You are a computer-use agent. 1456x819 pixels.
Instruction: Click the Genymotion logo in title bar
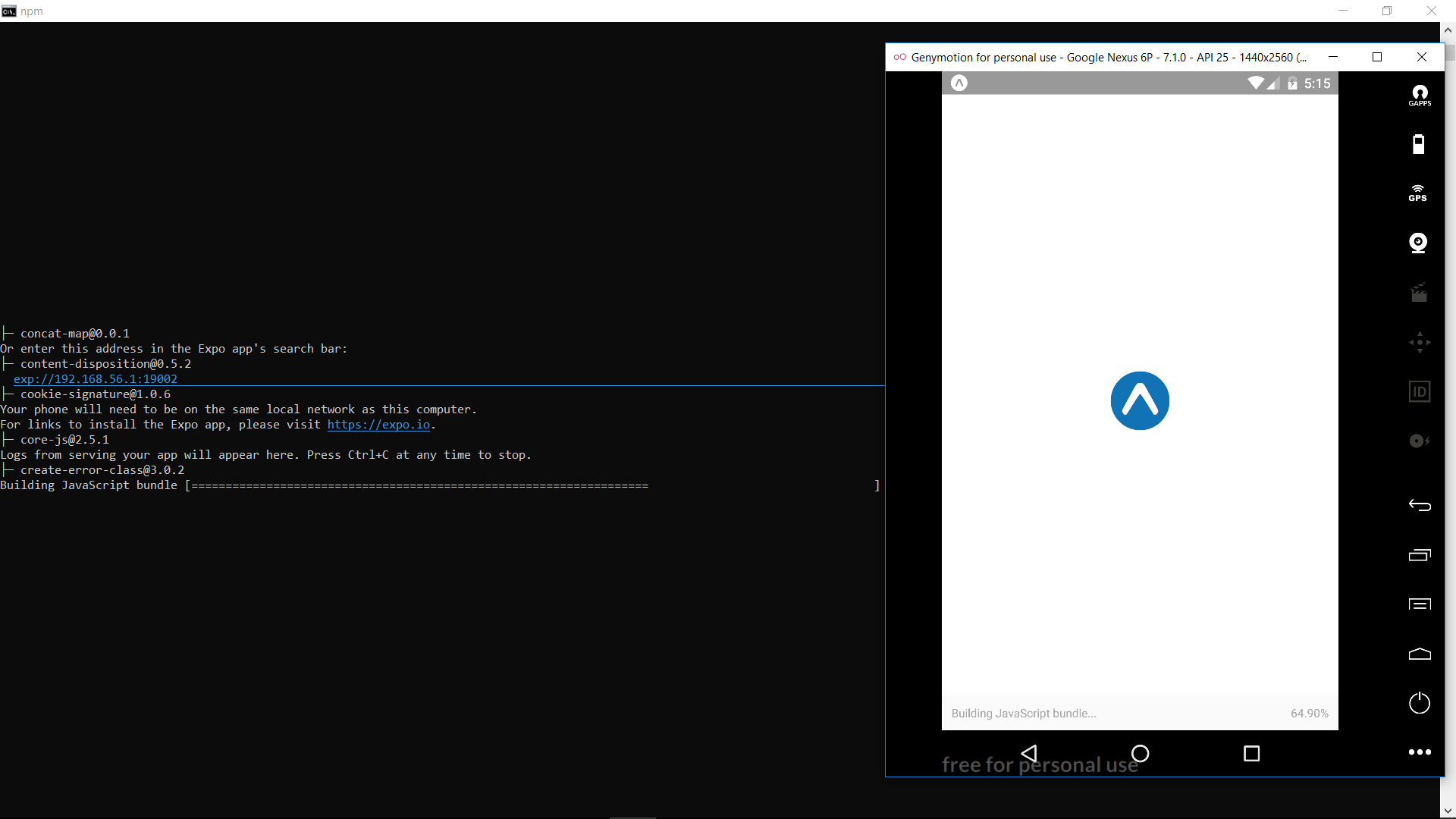pos(900,57)
